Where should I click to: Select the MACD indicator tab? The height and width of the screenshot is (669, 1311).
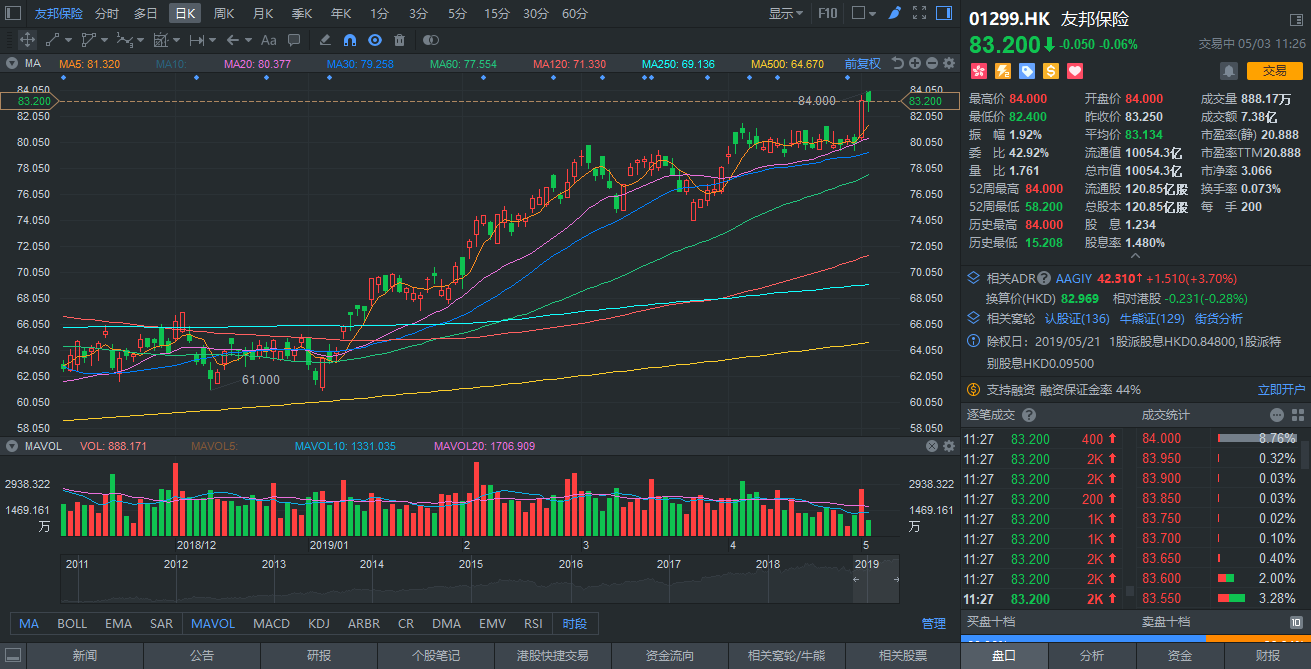271,623
